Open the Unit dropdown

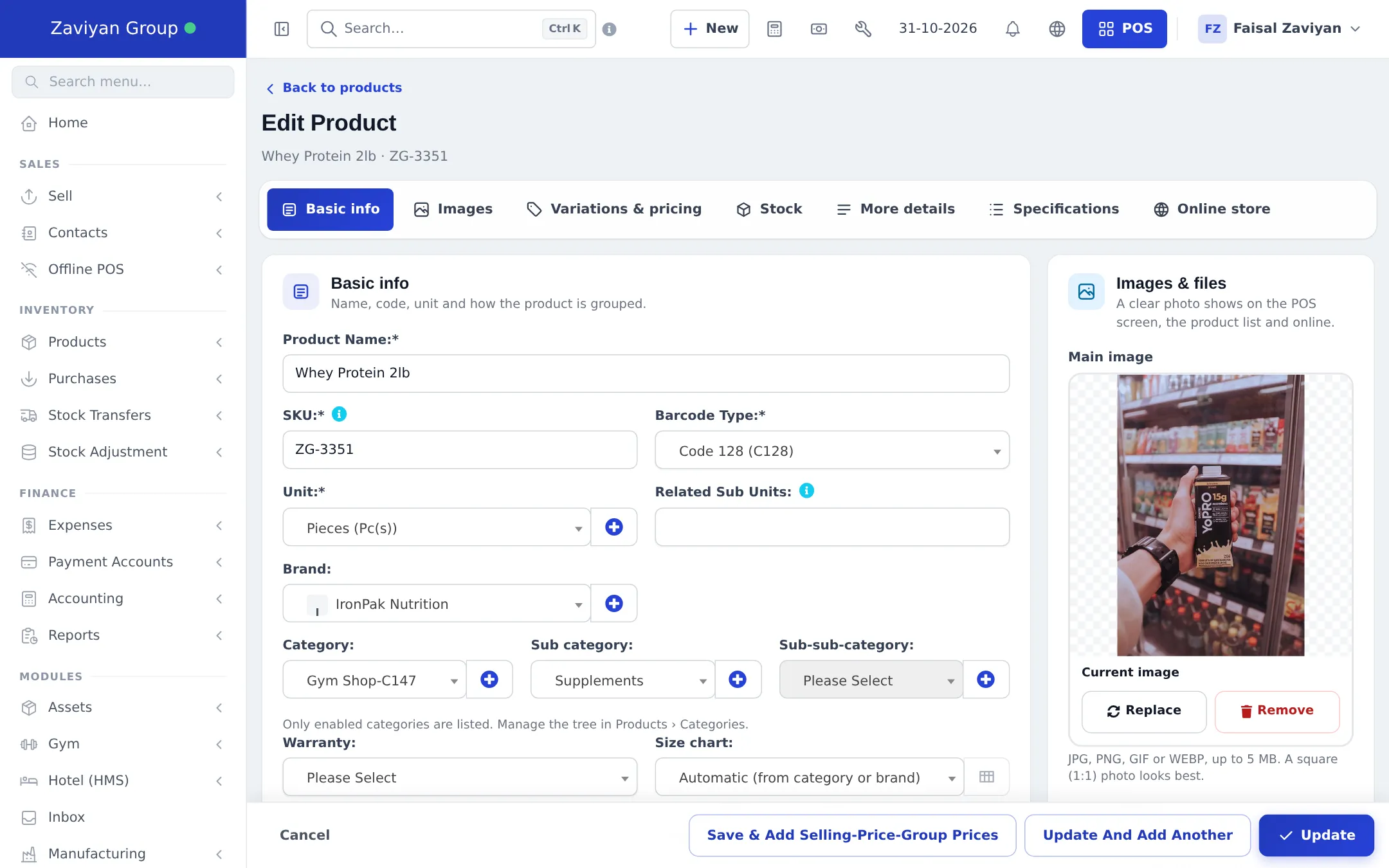(x=437, y=527)
